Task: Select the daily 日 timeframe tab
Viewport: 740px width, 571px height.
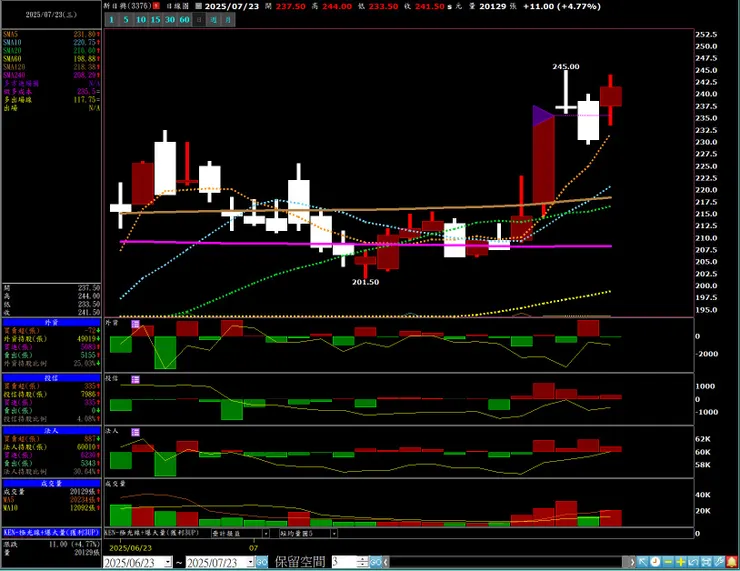Action: point(199,20)
